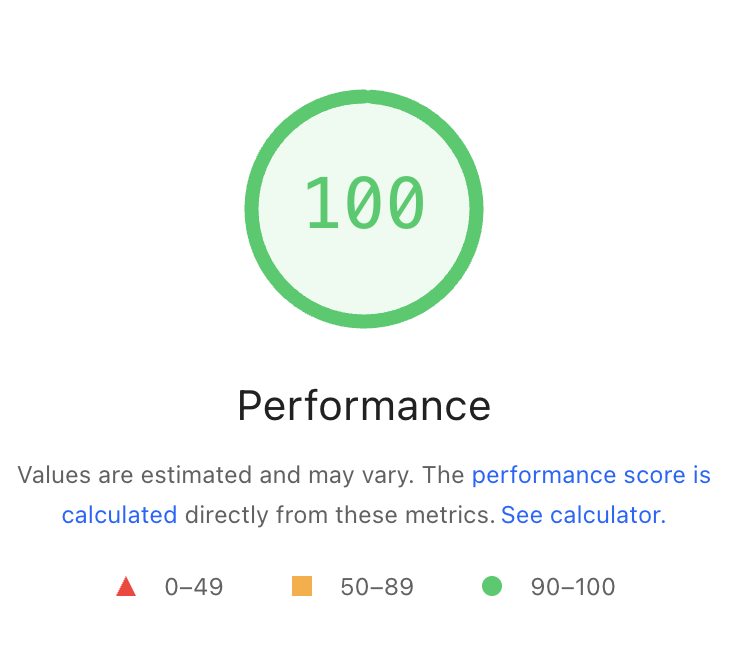Image resolution: width=732 pixels, height=652 pixels.
Task: Click the seam notch atop the gauge ring
Action: pos(367,95)
